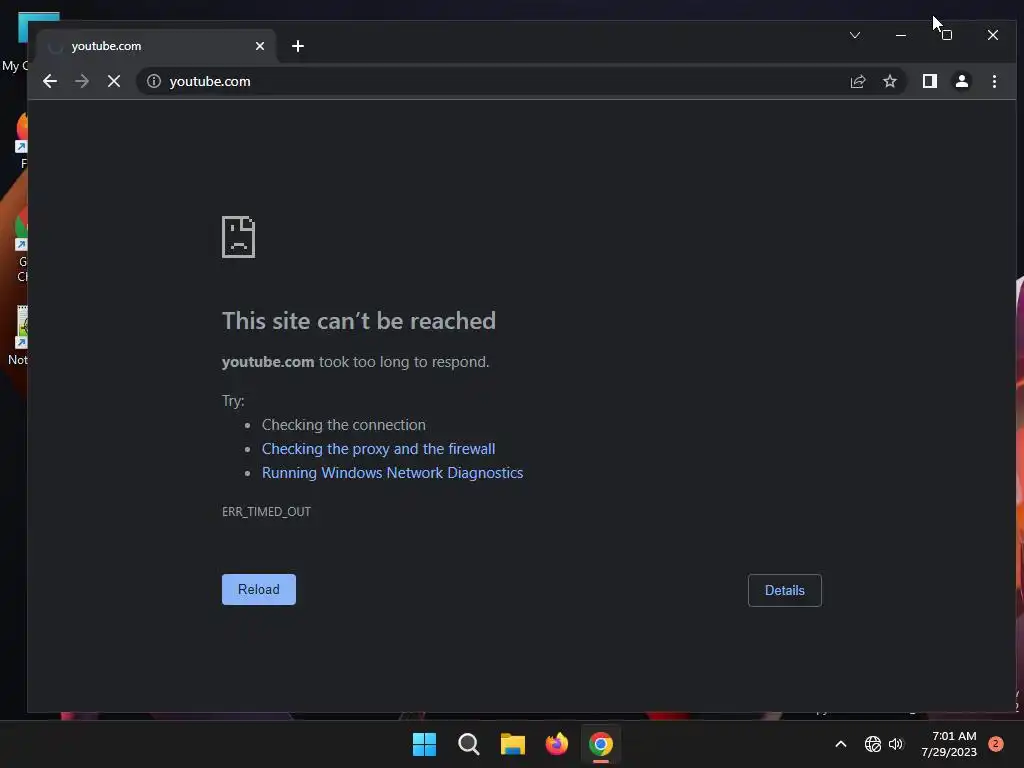Open notifications badge showing 2
Viewport: 1024px width, 768px height.
tap(995, 744)
